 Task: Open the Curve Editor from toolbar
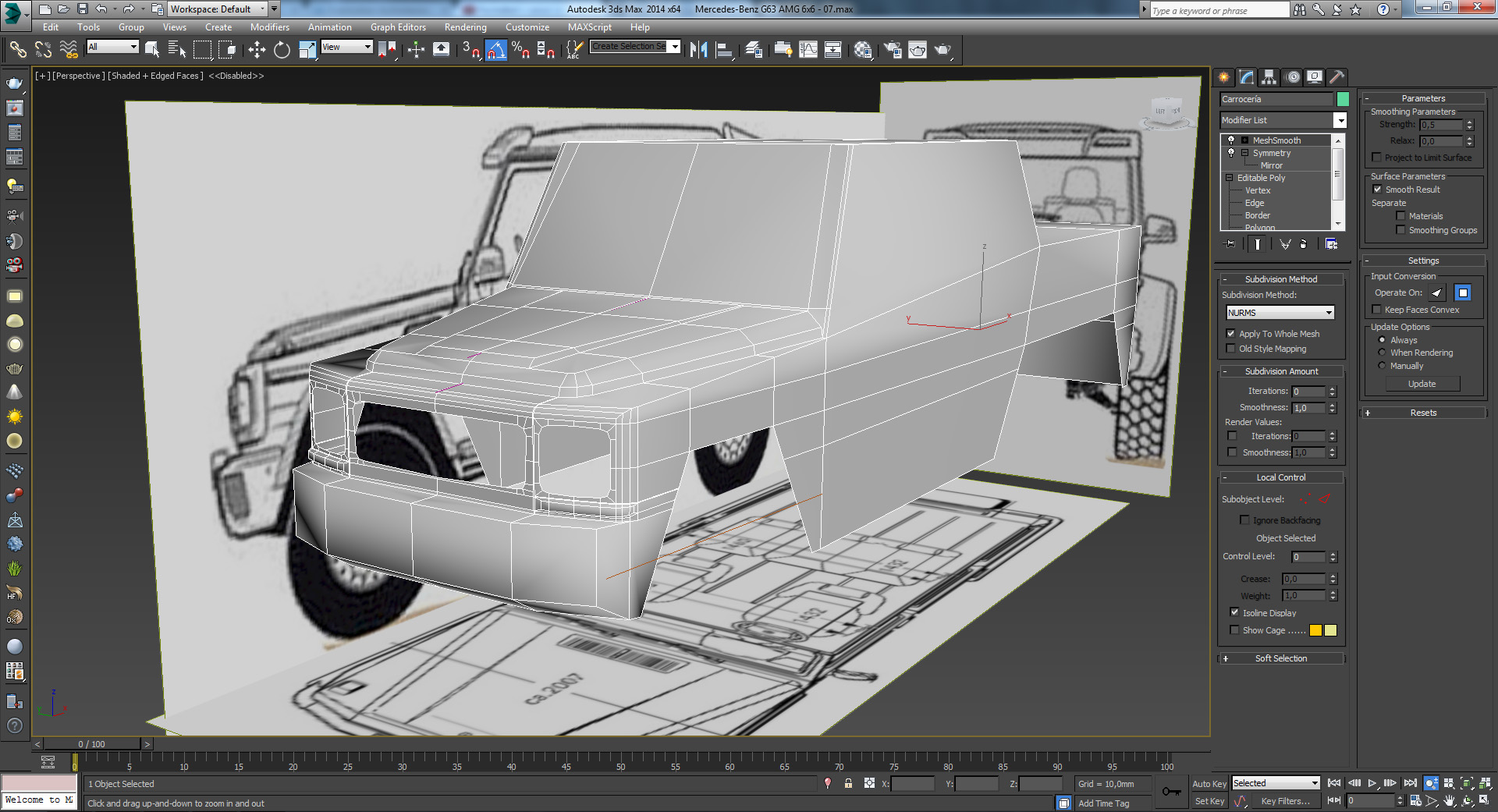(x=808, y=50)
